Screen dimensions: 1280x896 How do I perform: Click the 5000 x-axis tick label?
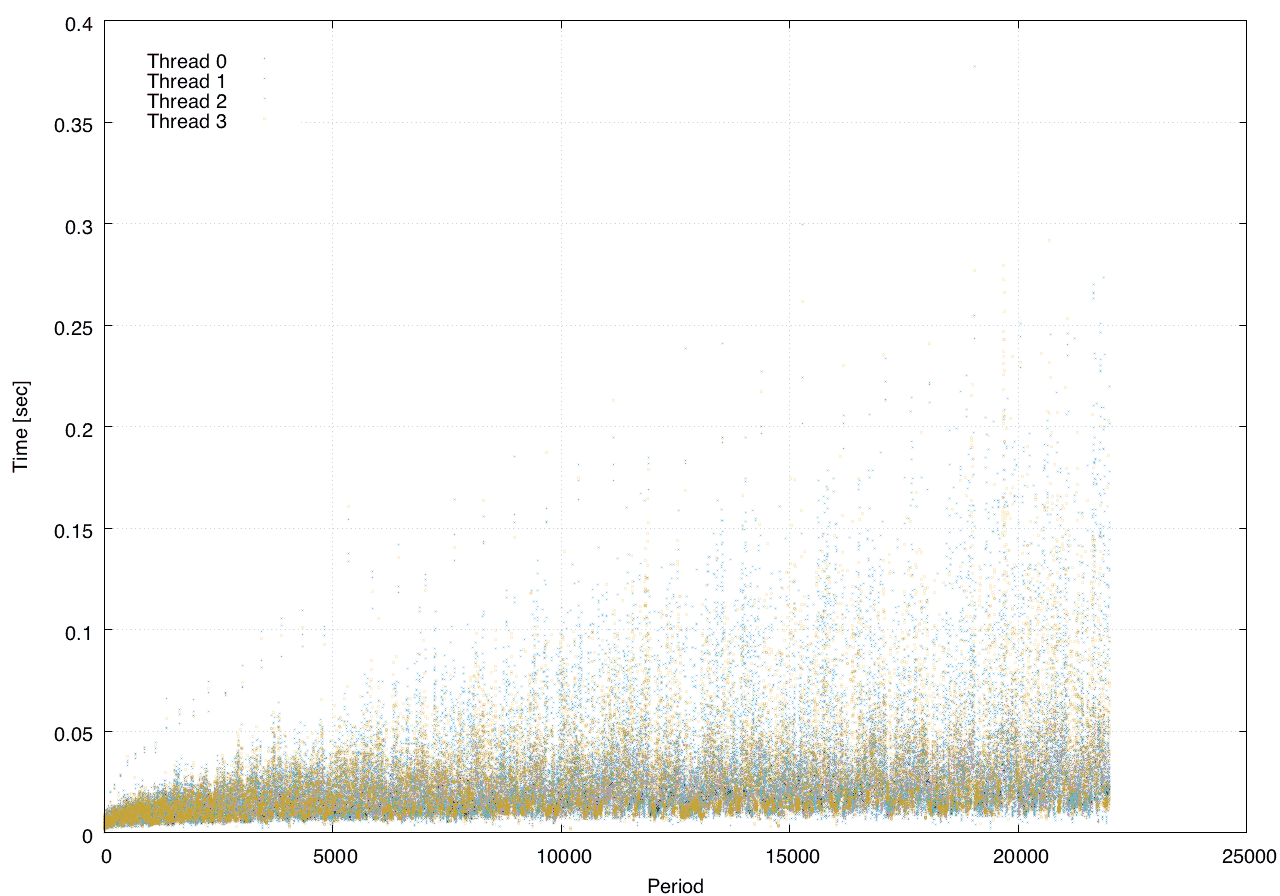(333, 856)
